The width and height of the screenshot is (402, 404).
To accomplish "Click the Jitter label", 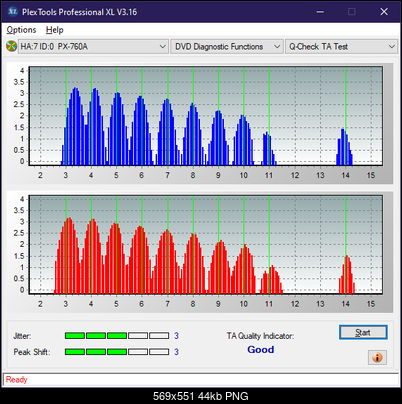I will tap(22, 336).
